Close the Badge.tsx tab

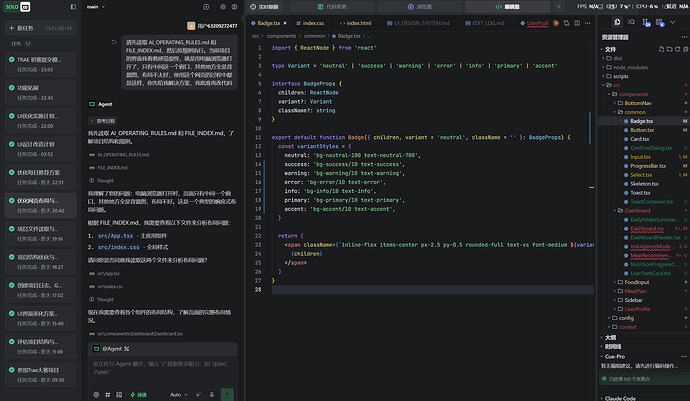285,23
